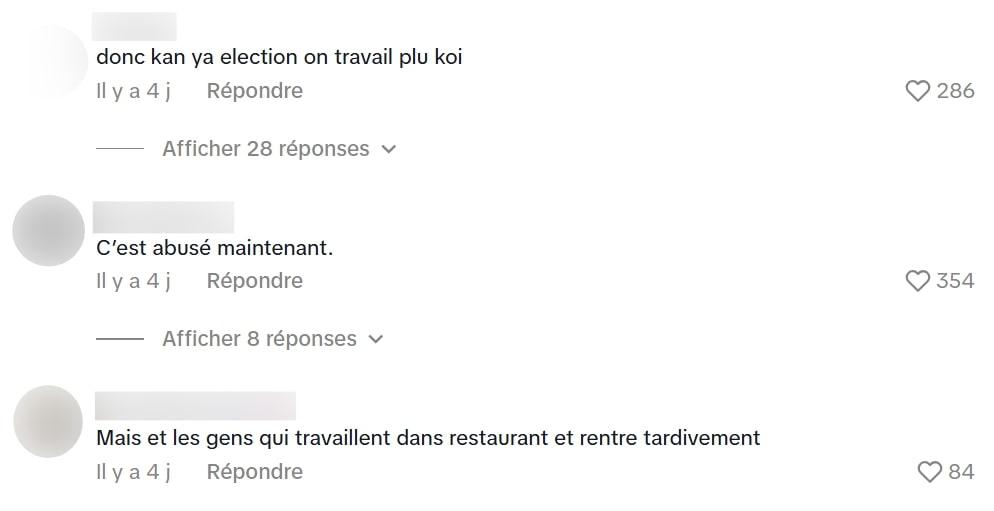Viewport: 994px width, 511px height.
Task: Open blurred username above restaurant comment
Action: tap(195, 406)
